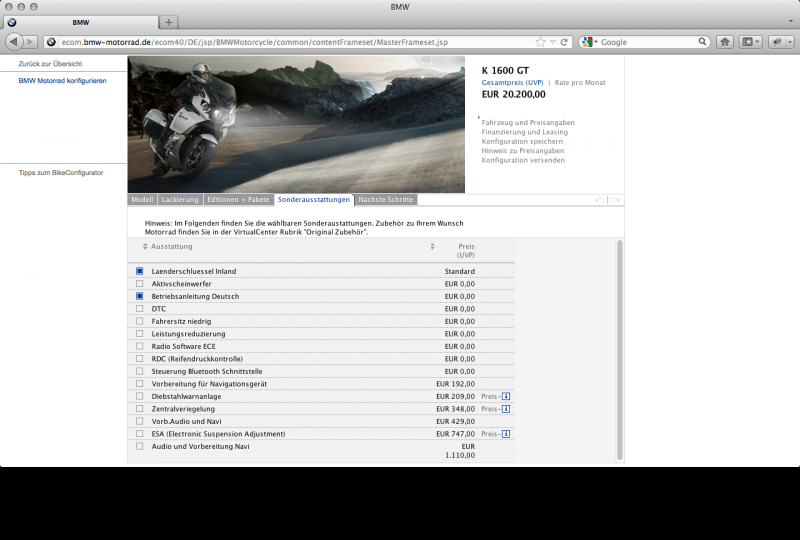Go back using the browser back arrow
Image resolution: width=800 pixels, height=540 pixels.
point(14,41)
